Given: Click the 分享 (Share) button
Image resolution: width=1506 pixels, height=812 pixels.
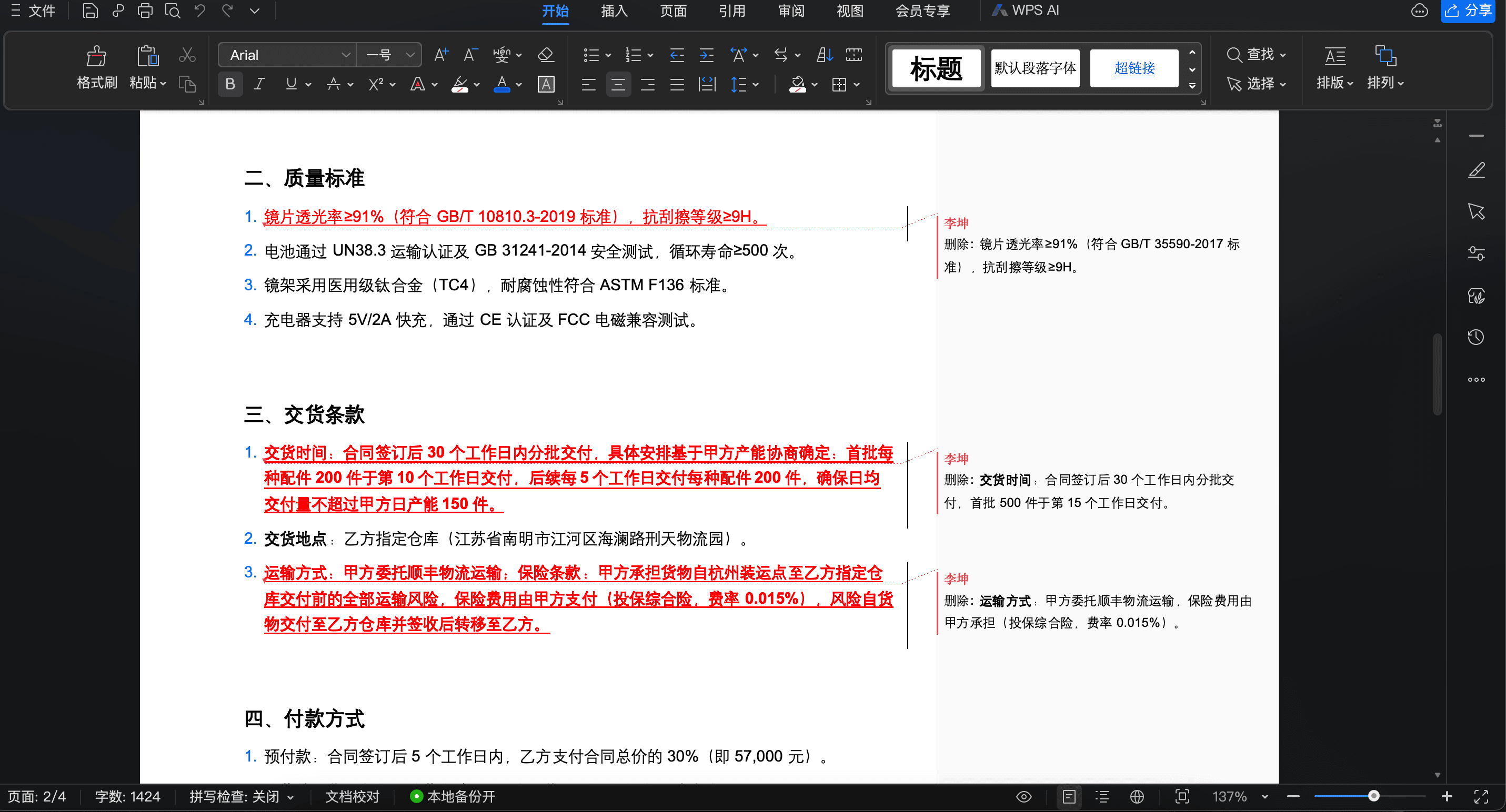Looking at the screenshot, I should click(1468, 11).
